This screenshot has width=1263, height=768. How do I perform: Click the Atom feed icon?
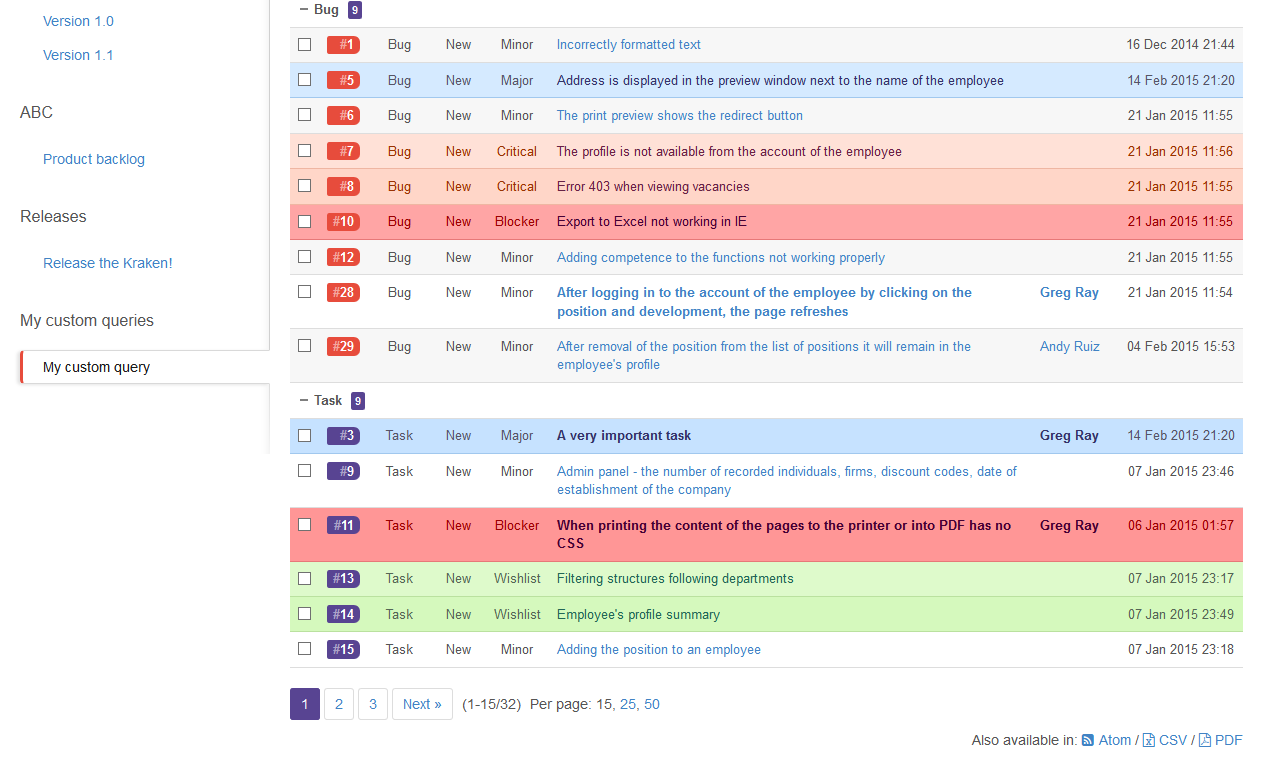click(1088, 741)
